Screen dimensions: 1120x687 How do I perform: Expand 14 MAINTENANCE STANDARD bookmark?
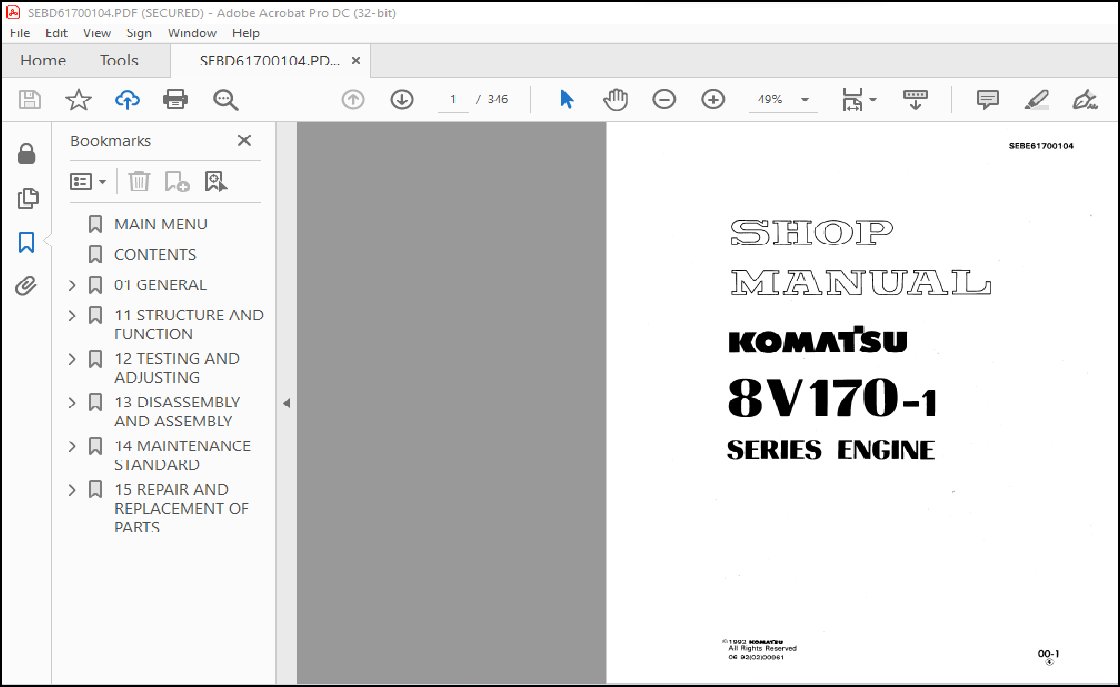71,446
